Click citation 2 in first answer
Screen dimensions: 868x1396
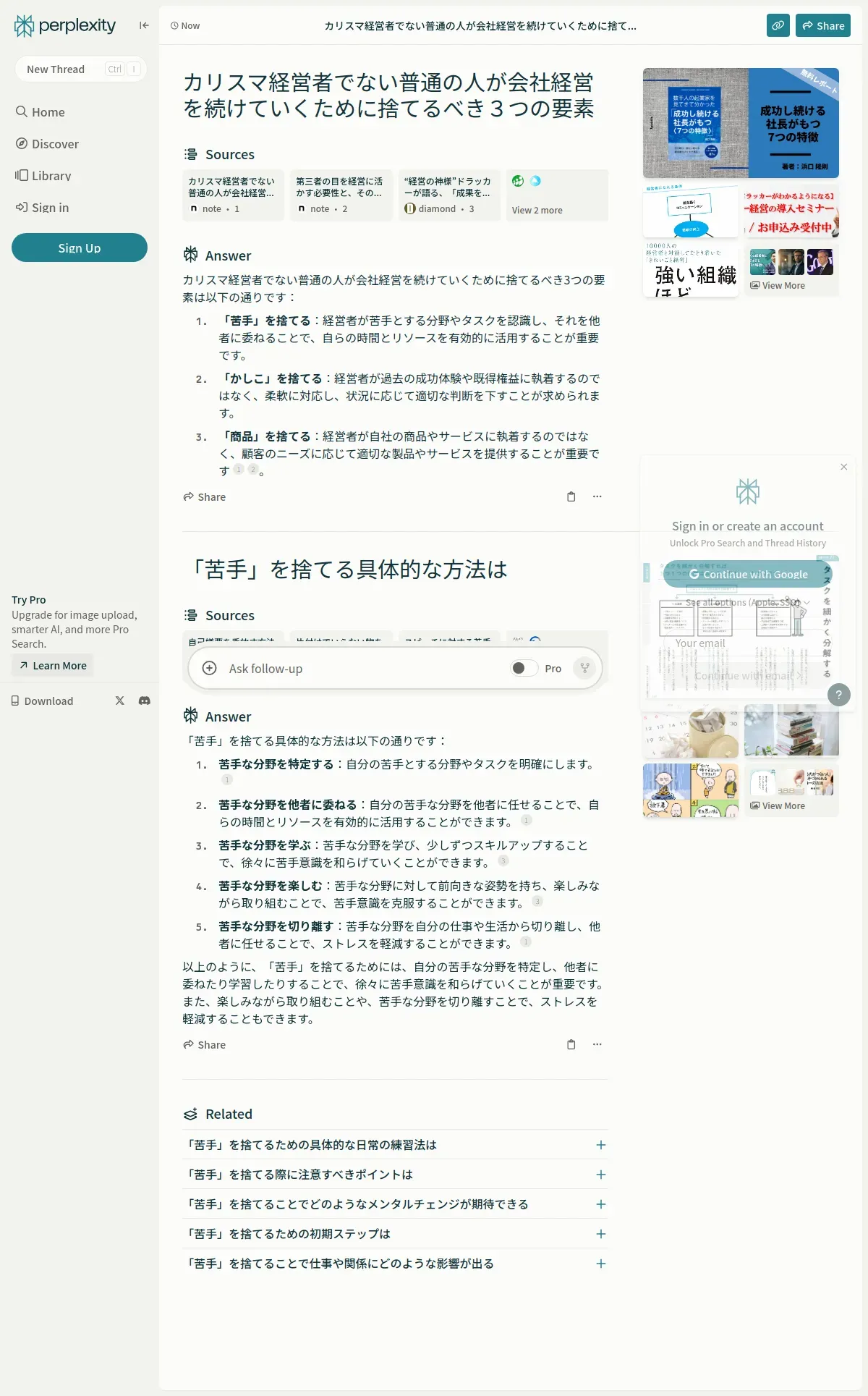tap(252, 469)
